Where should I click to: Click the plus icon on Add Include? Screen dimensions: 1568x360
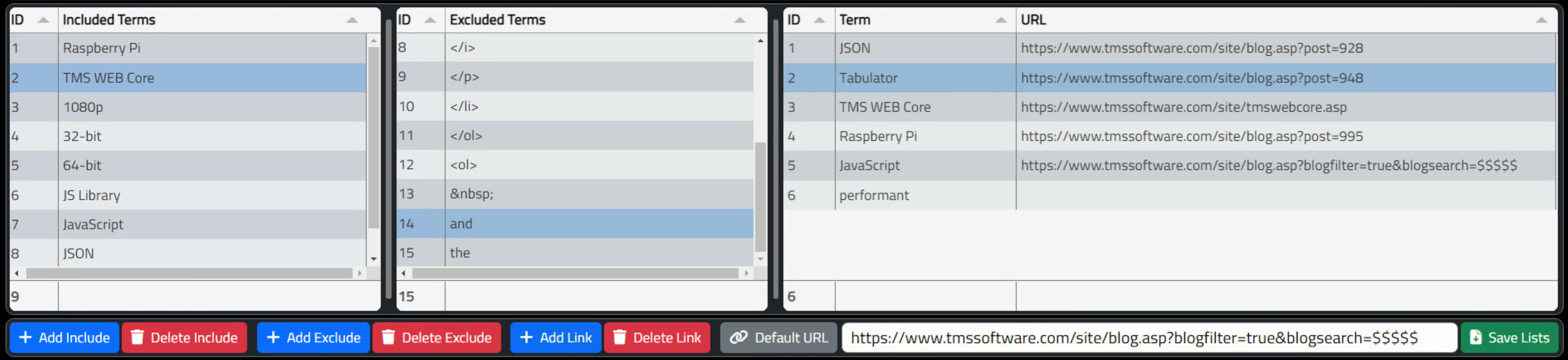coord(26,338)
